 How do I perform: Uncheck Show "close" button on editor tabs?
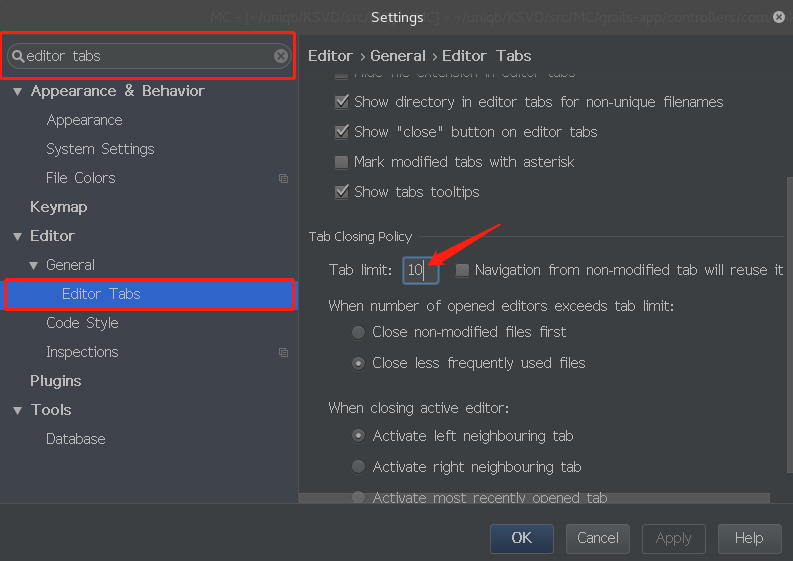click(342, 132)
